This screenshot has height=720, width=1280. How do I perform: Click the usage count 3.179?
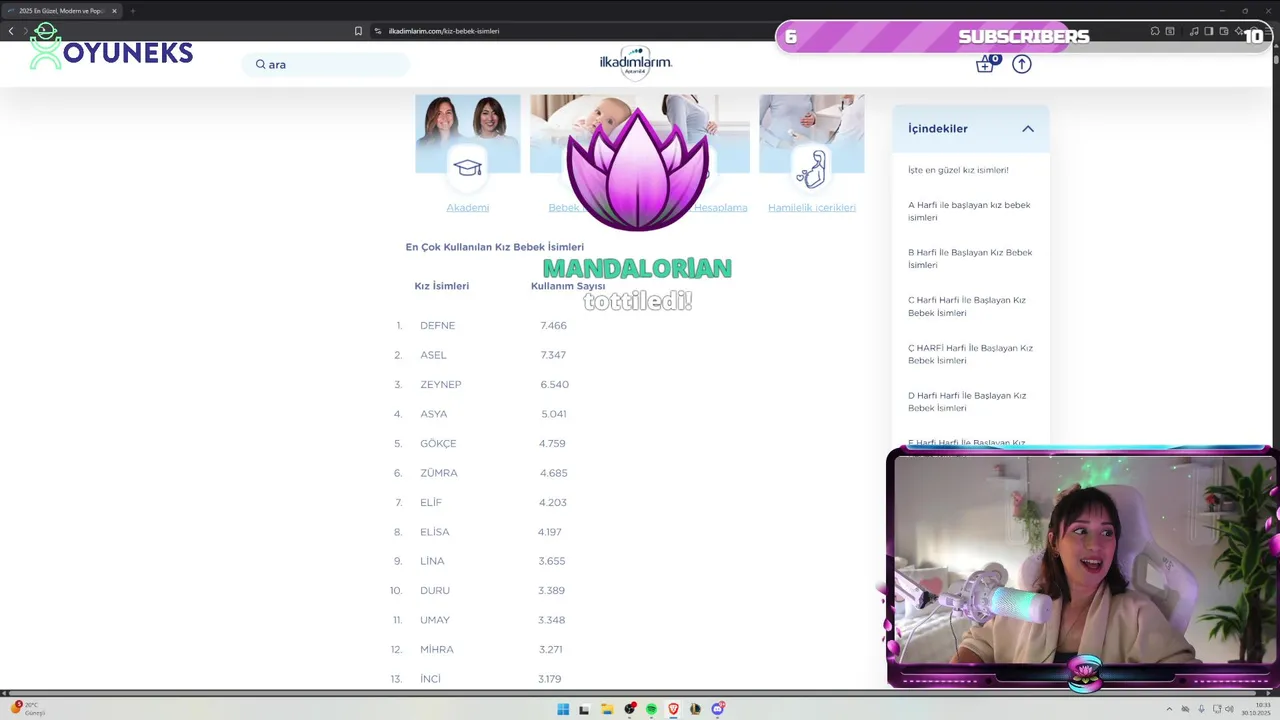[x=550, y=679]
